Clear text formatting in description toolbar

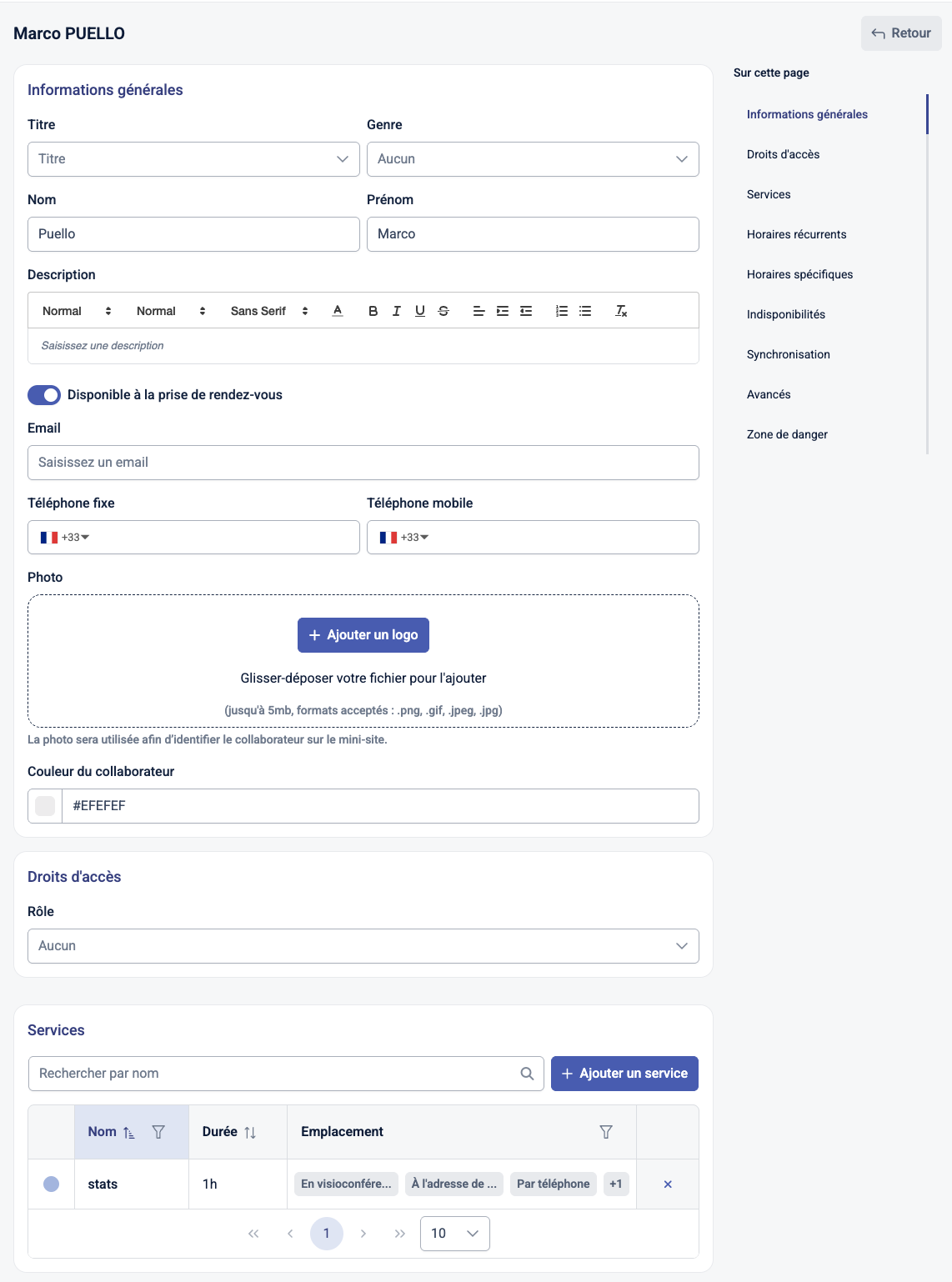point(621,311)
